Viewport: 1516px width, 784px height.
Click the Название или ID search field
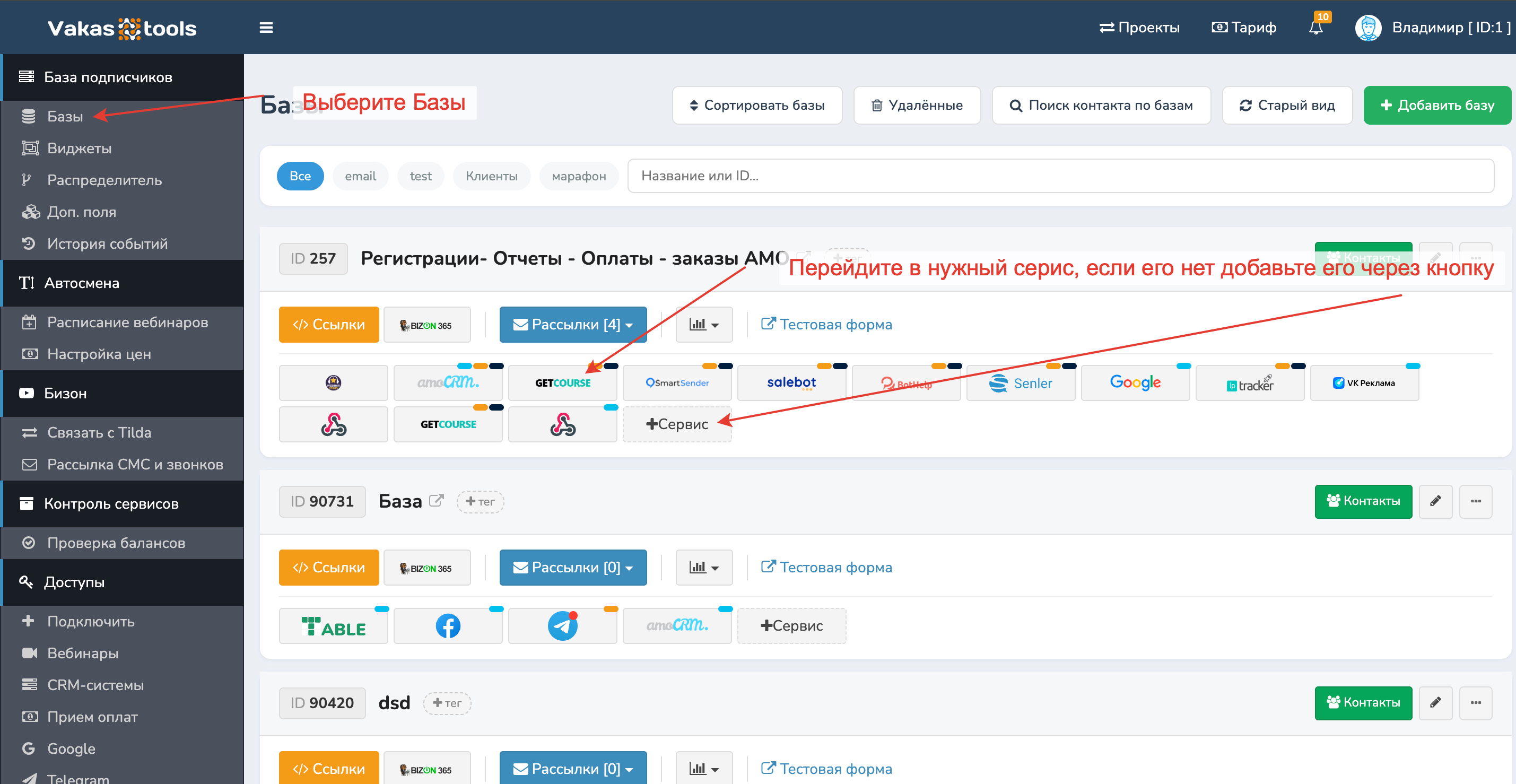[x=1059, y=176]
